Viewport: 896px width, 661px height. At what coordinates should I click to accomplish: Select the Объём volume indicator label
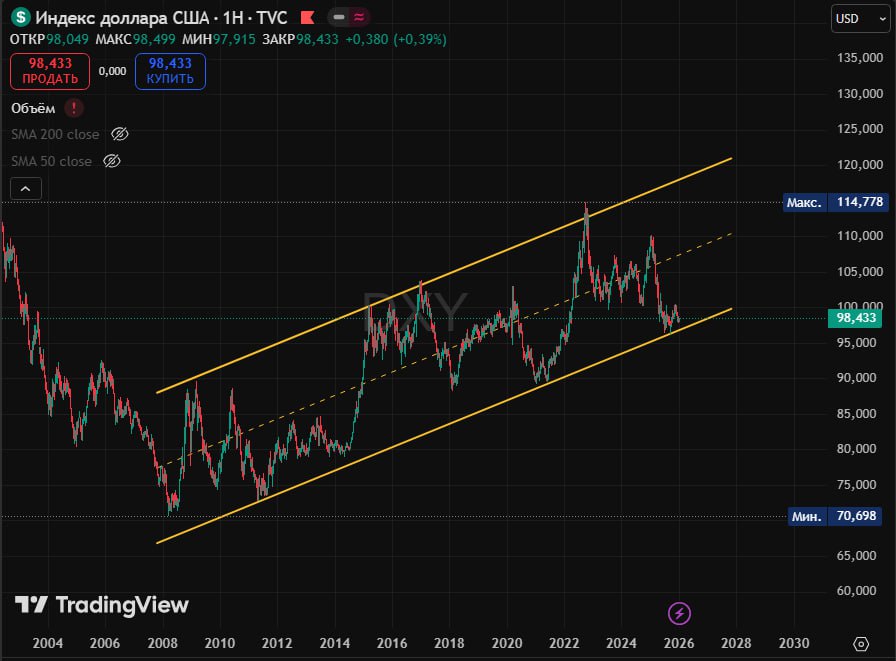coord(33,108)
